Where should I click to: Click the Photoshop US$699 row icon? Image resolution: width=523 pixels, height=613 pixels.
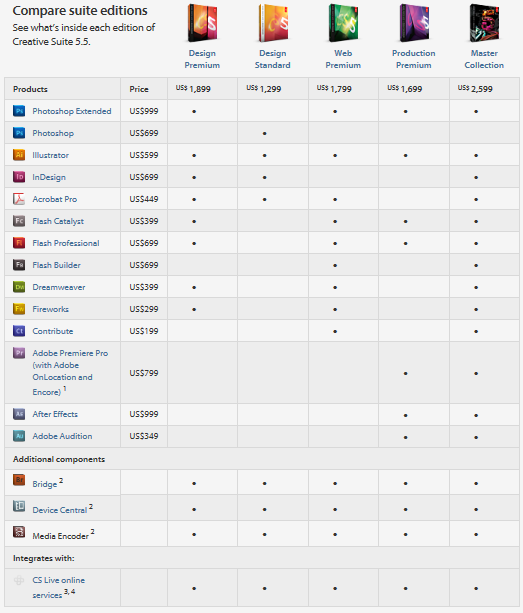tap(19, 133)
